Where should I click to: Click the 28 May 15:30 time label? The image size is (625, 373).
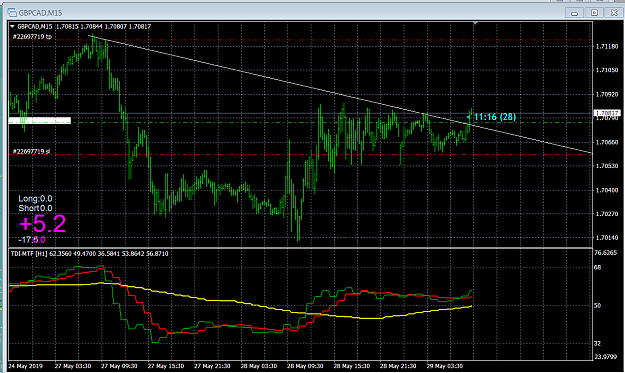pyautogui.click(x=352, y=366)
